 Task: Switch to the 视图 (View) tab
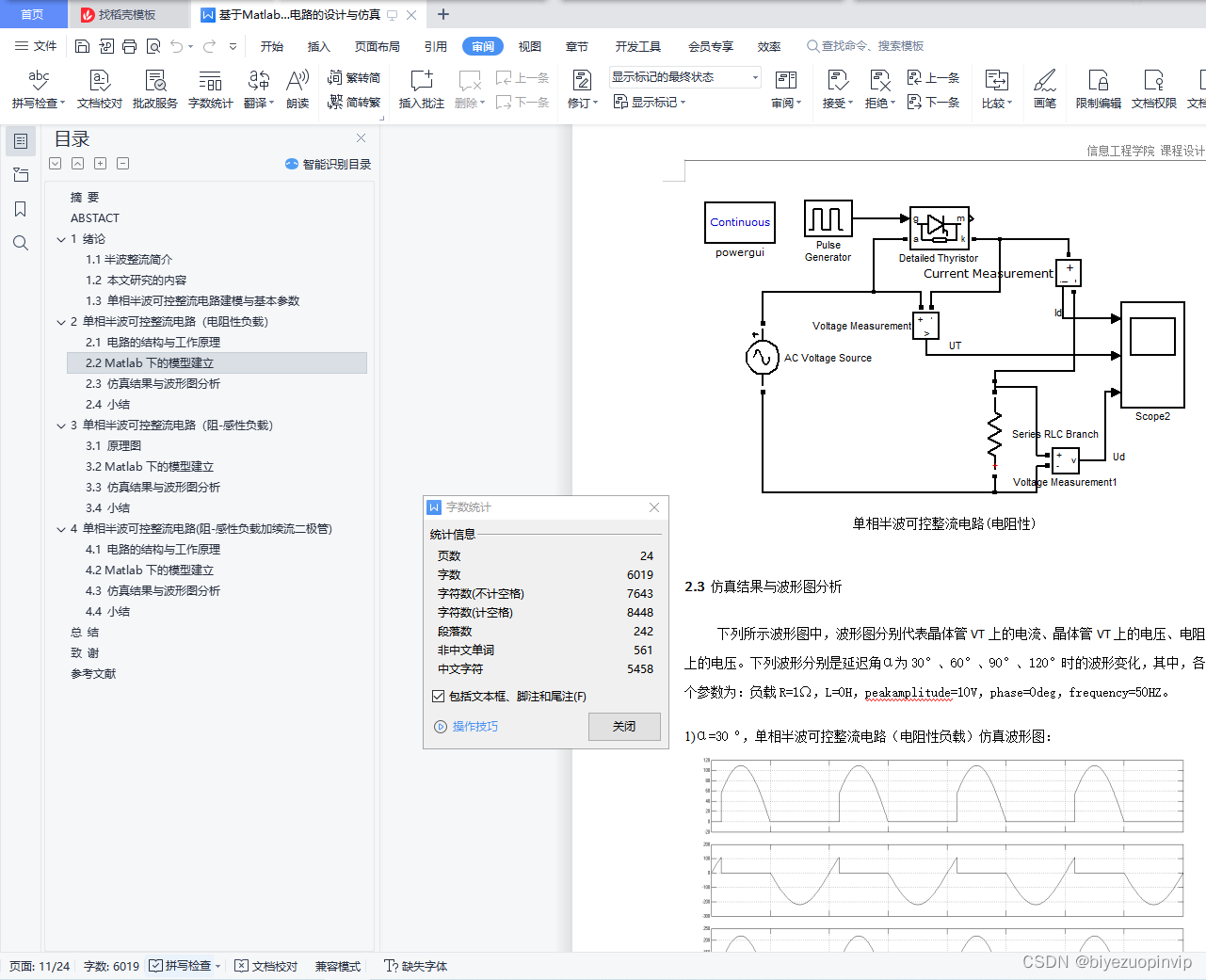click(530, 46)
